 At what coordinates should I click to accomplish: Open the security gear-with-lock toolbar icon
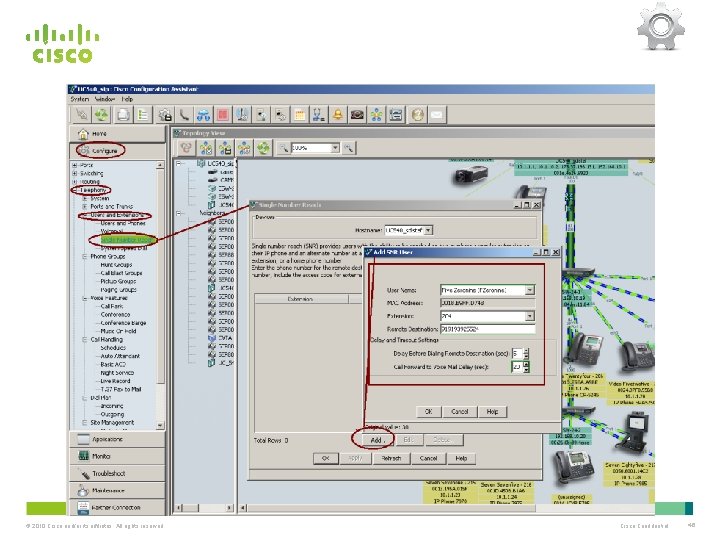coord(165,114)
